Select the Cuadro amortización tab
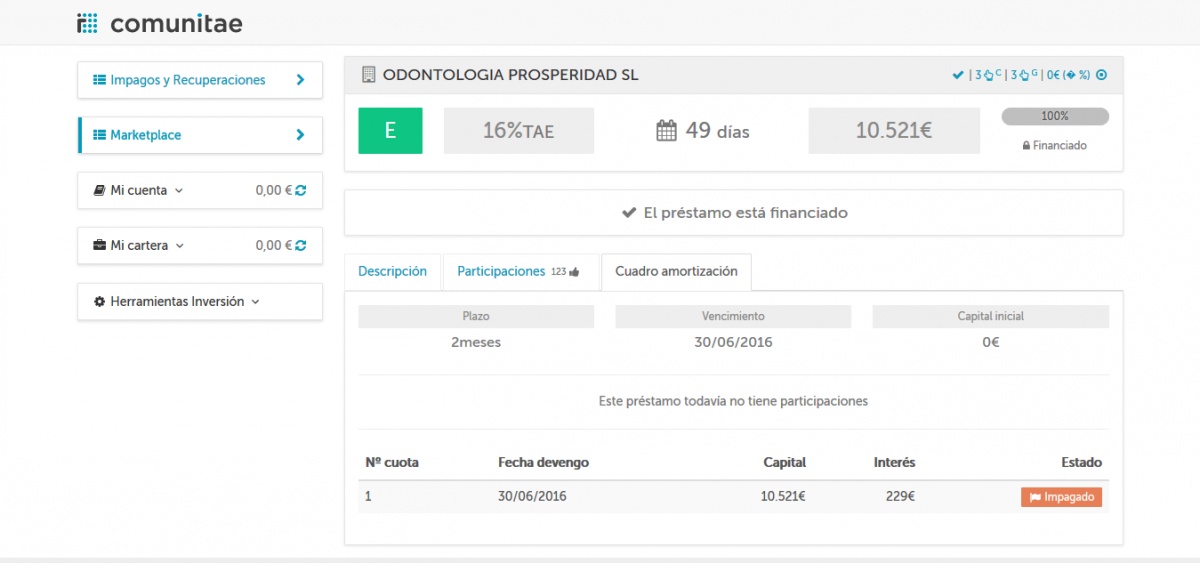The width and height of the screenshot is (1200, 563). pyautogui.click(x=676, y=271)
